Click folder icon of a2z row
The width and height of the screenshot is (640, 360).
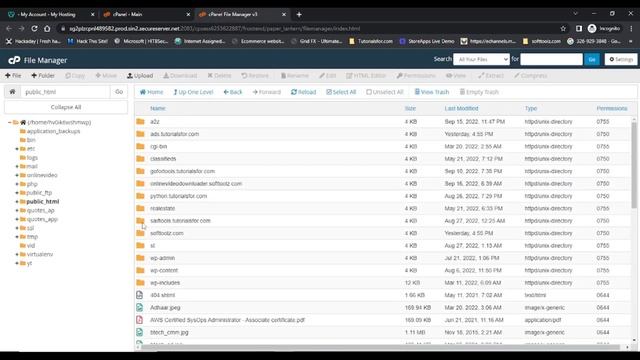point(140,122)
